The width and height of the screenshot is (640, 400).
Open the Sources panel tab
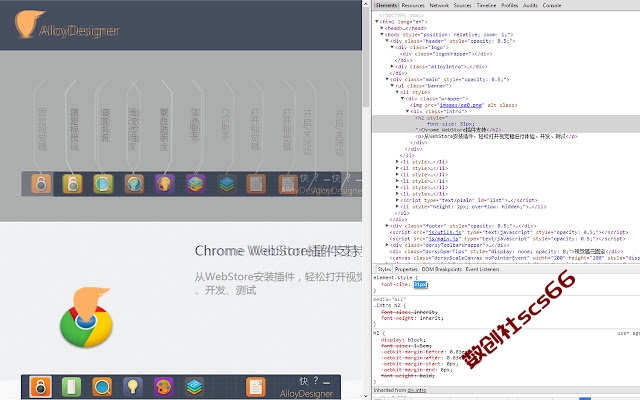[x=462, y=5]
